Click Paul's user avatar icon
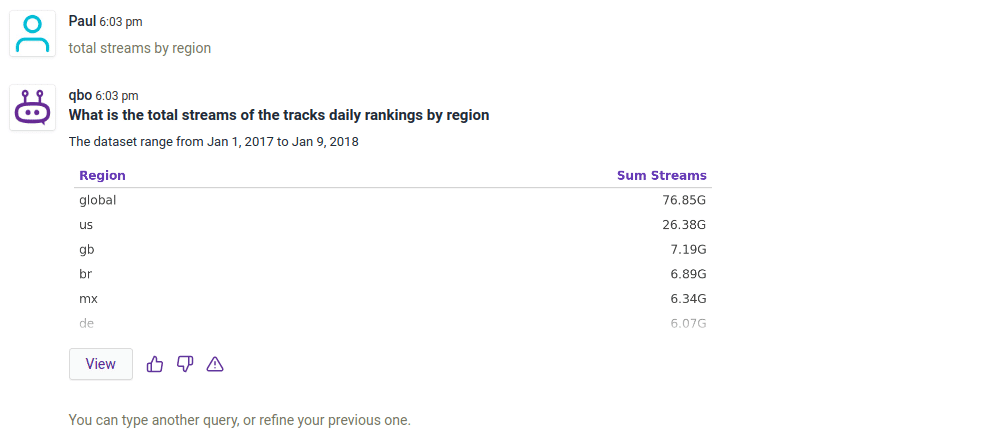Screen dimensions: 1001x444 32,34
